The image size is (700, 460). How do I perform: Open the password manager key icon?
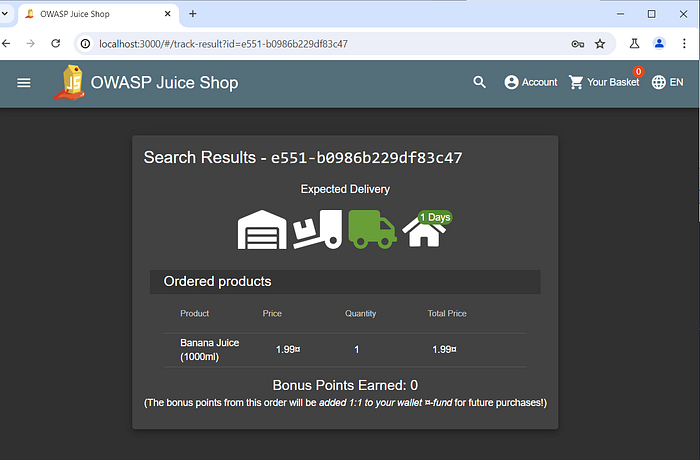578,44
